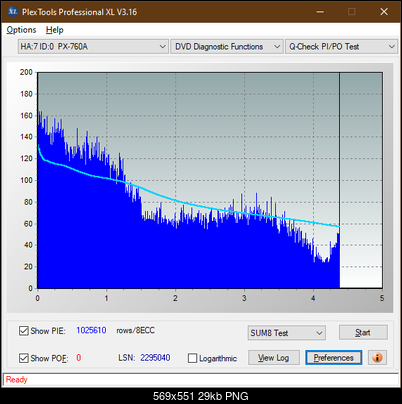Expand the DVD Diagnostic Functions dropdown
The width and height of the screenshot is (402, 404).
coord(227,47)
